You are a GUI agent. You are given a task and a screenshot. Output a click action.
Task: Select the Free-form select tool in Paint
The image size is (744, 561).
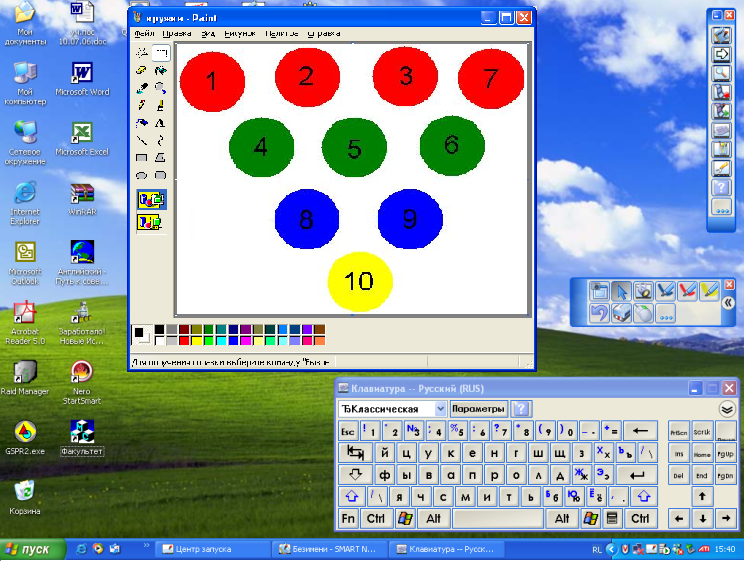click(141, 53)
